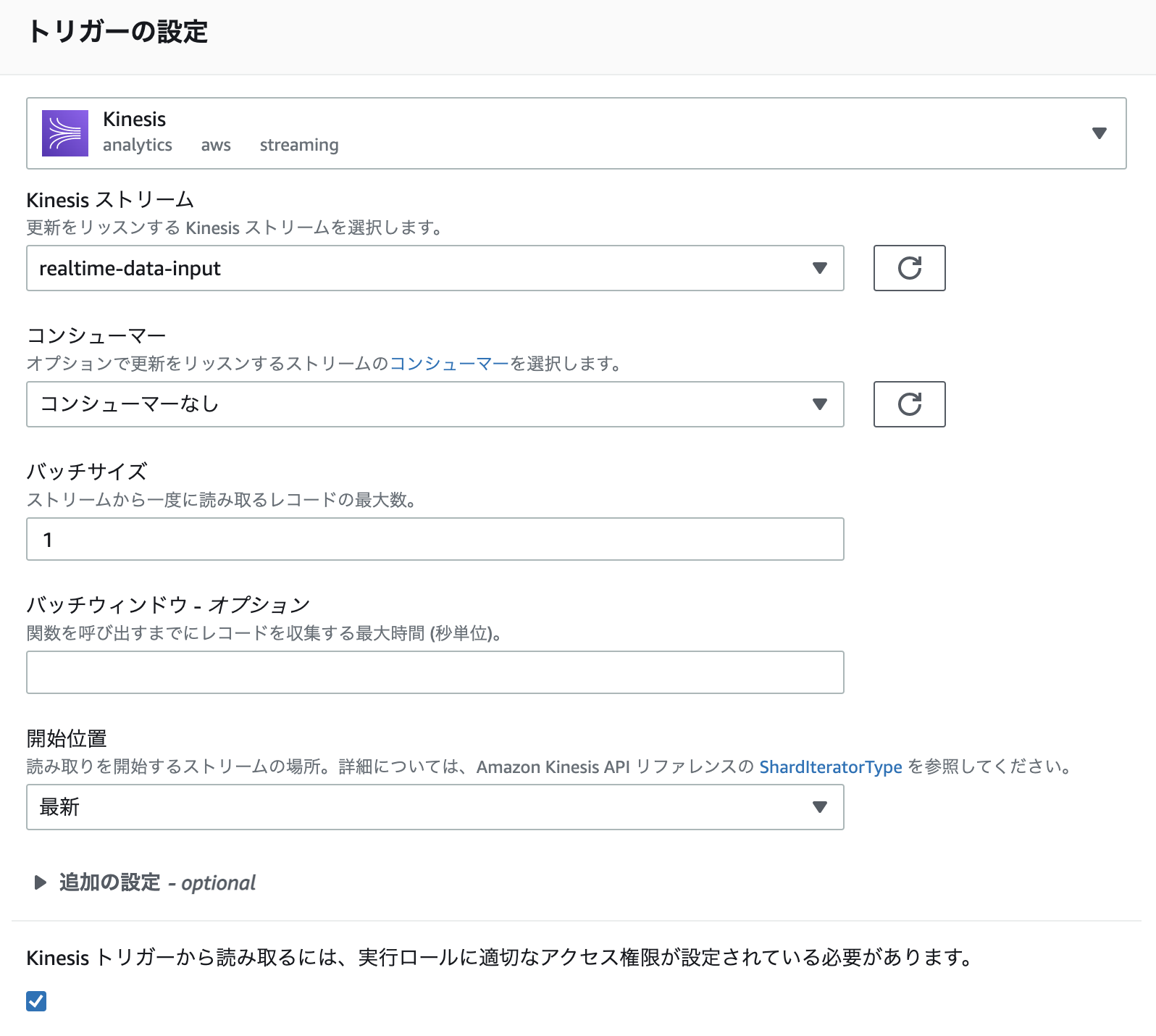Click the Kinesis ストリーム field label

110,200
